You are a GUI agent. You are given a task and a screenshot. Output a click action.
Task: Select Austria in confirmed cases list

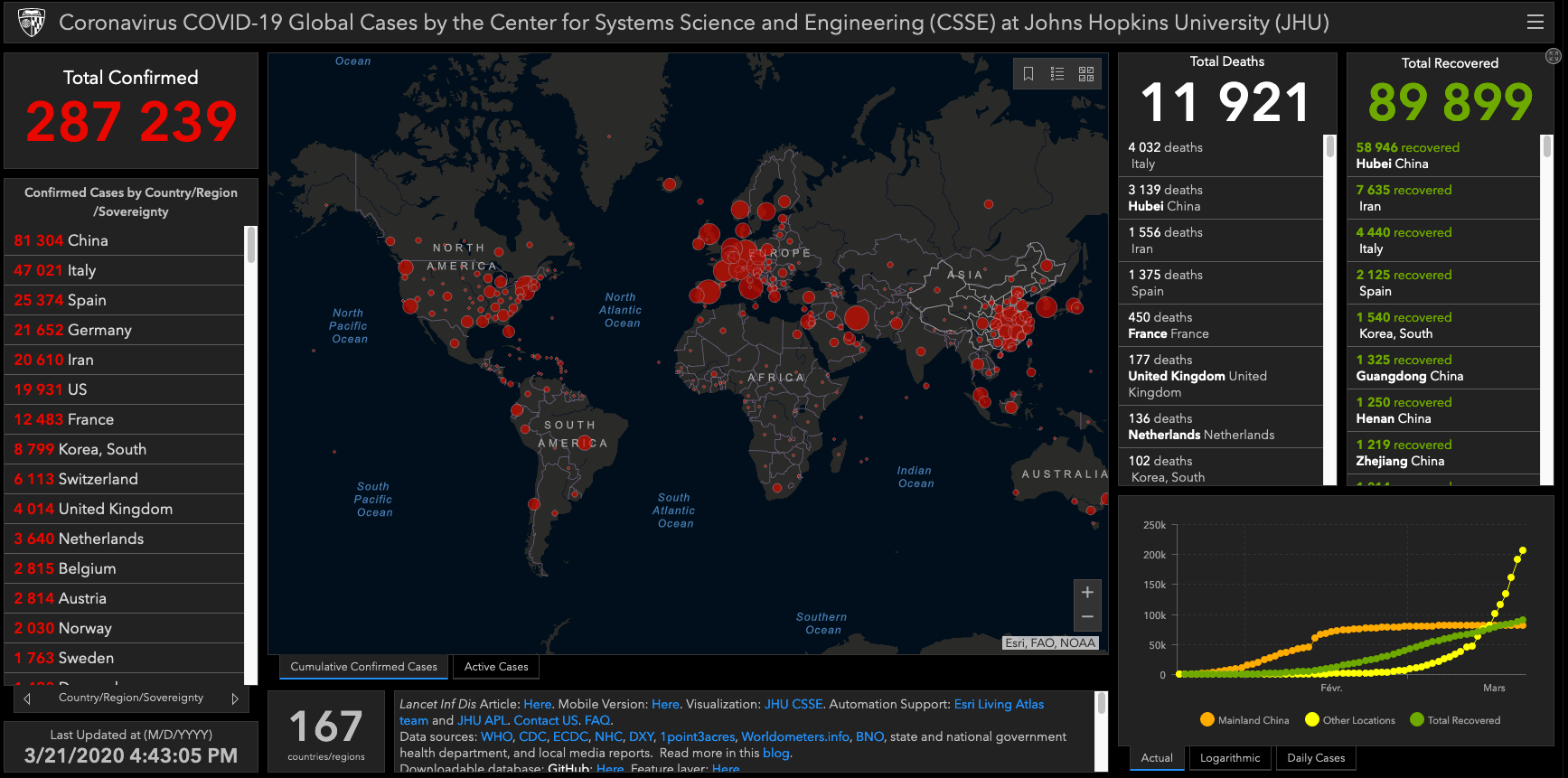click(125, 598)
